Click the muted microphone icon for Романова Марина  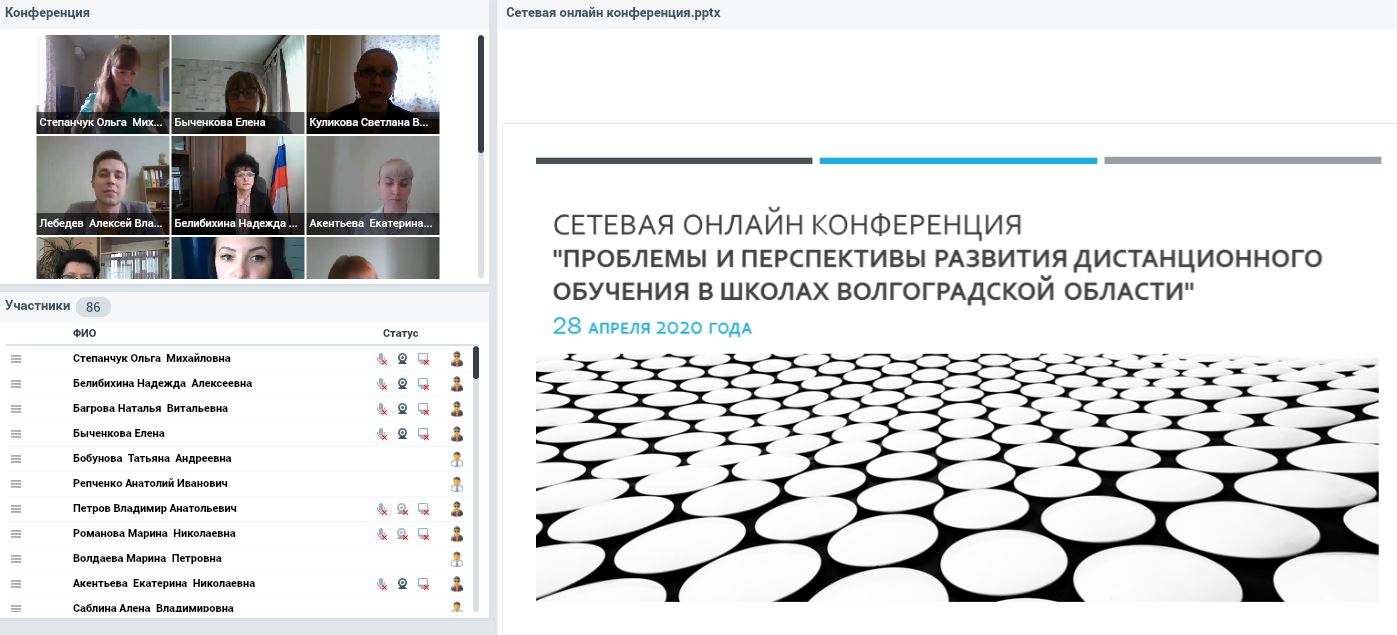pyautogui.click(x=381, y=534)
